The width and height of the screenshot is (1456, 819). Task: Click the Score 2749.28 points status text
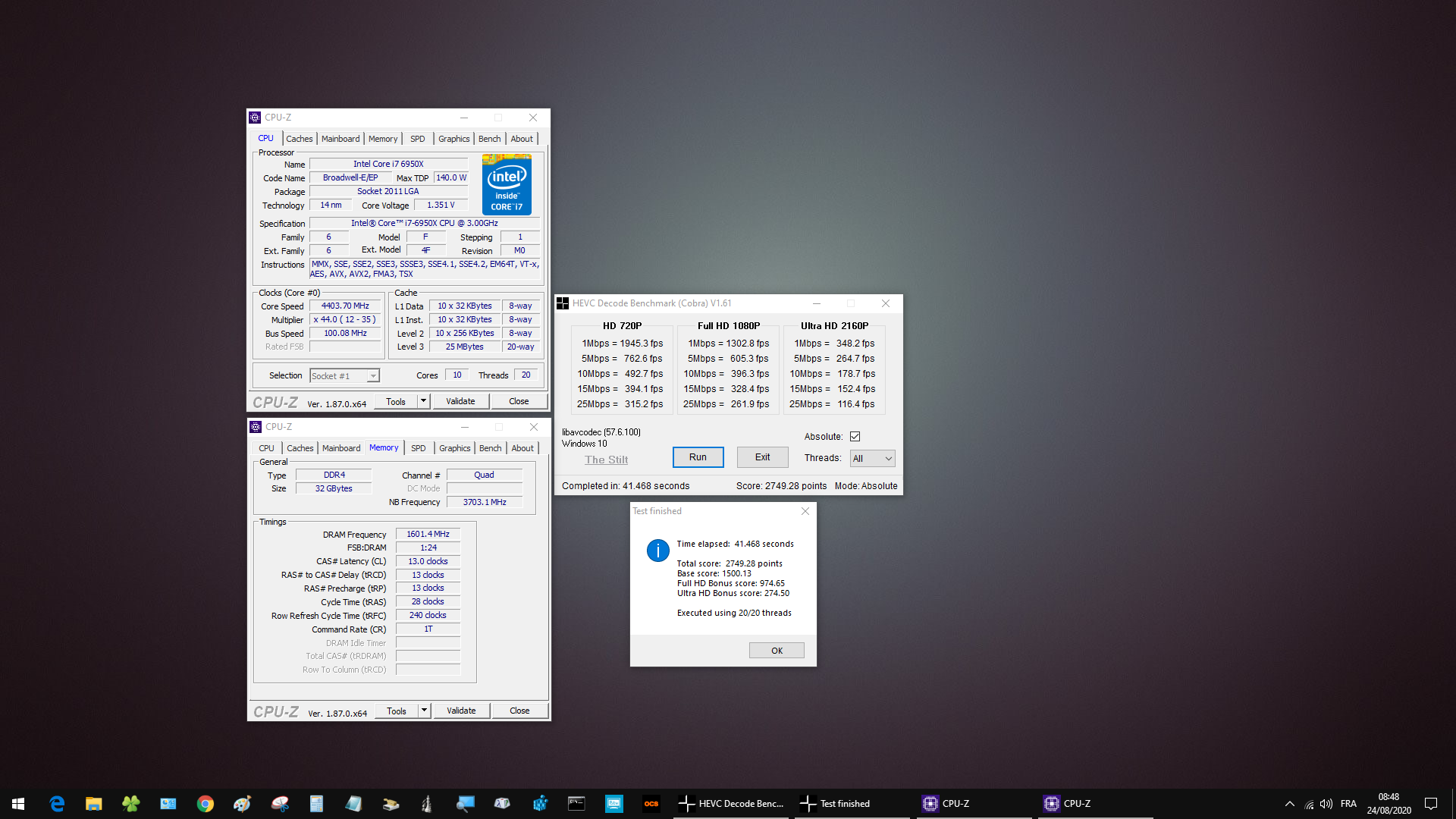781,486
